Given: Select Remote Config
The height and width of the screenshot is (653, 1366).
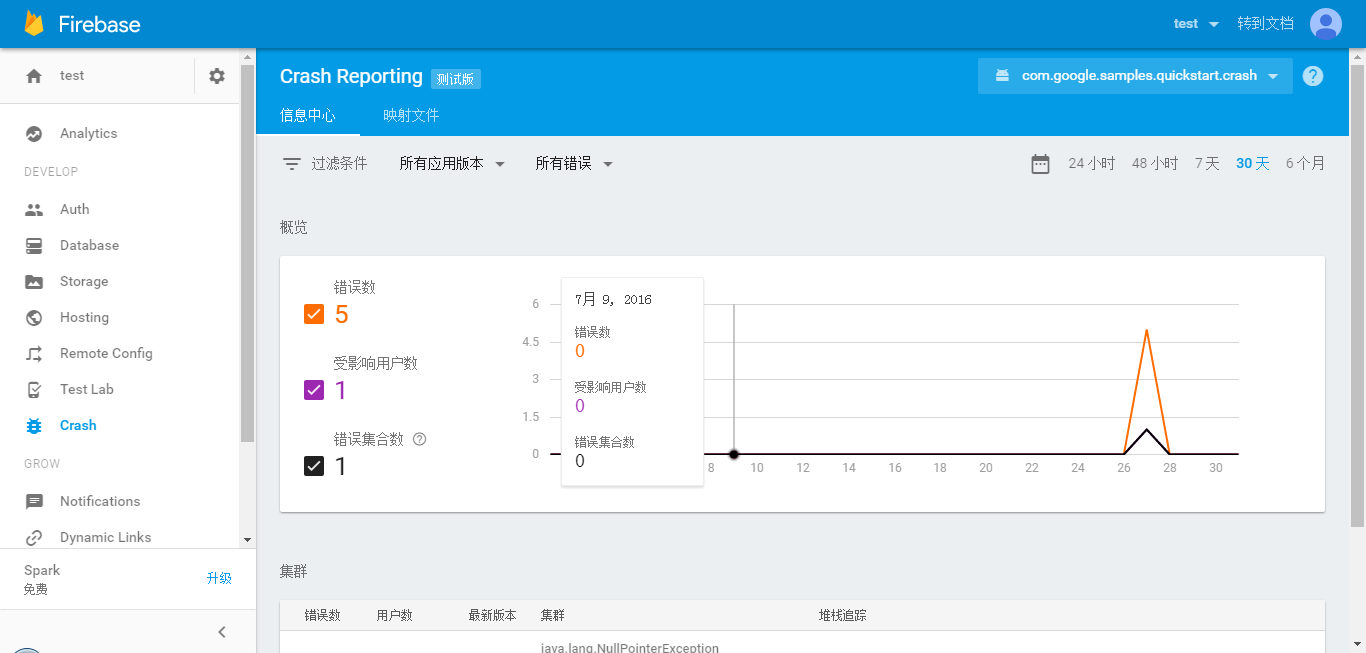Looking at the screenshot, I should point(106,353).
